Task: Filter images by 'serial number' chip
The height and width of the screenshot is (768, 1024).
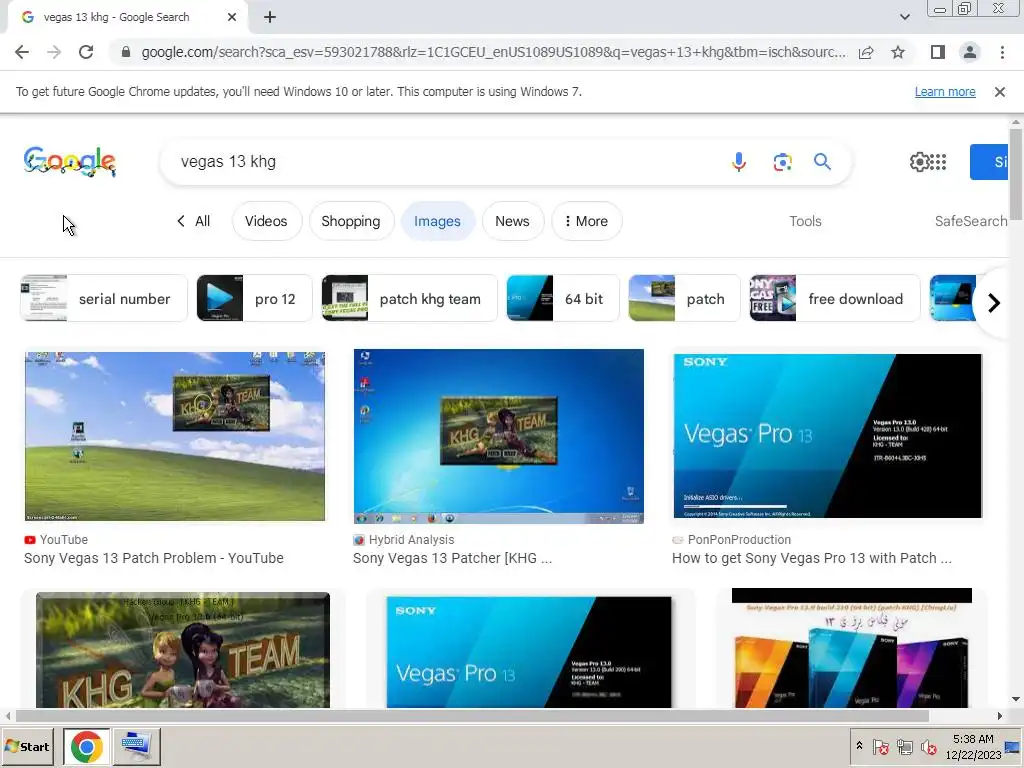Action: click(104, 298)
